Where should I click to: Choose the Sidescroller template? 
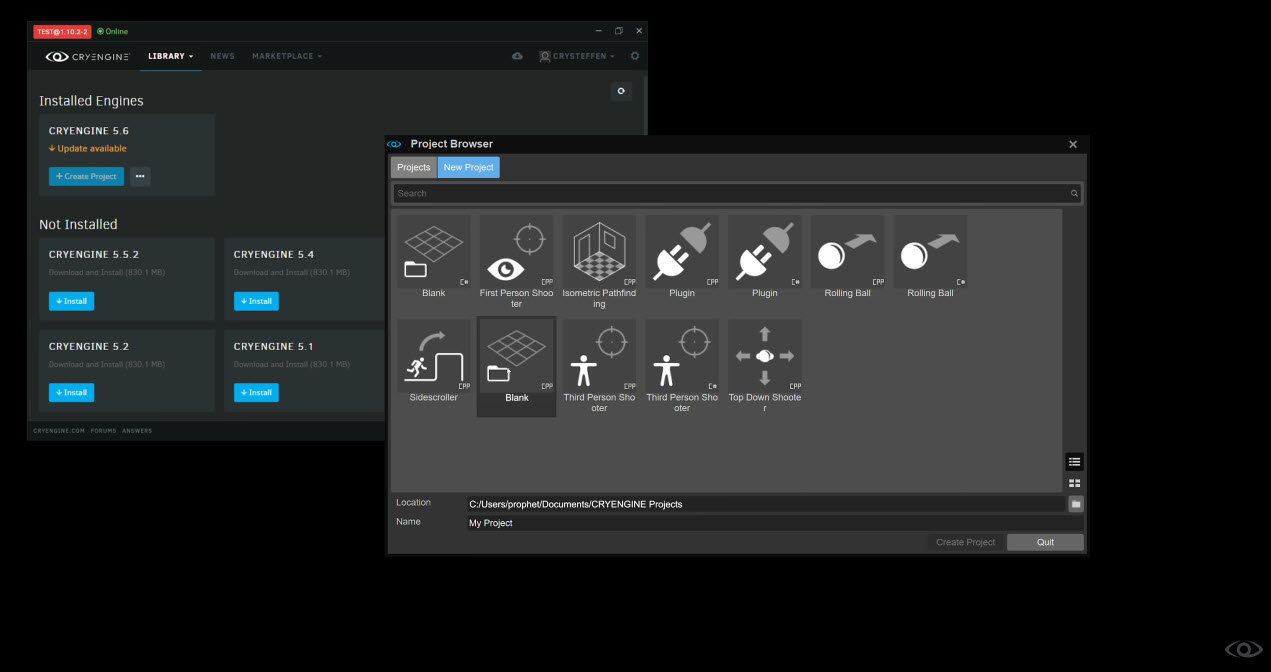pyautogui.click(x=434, y=361)
